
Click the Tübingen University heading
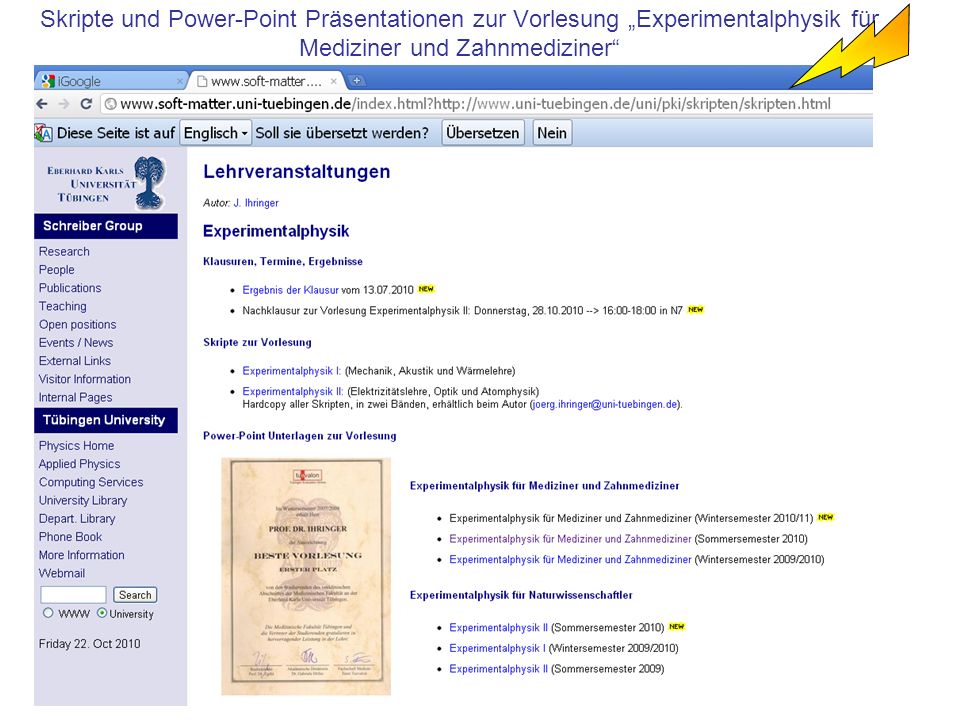(x=104, y=420)
